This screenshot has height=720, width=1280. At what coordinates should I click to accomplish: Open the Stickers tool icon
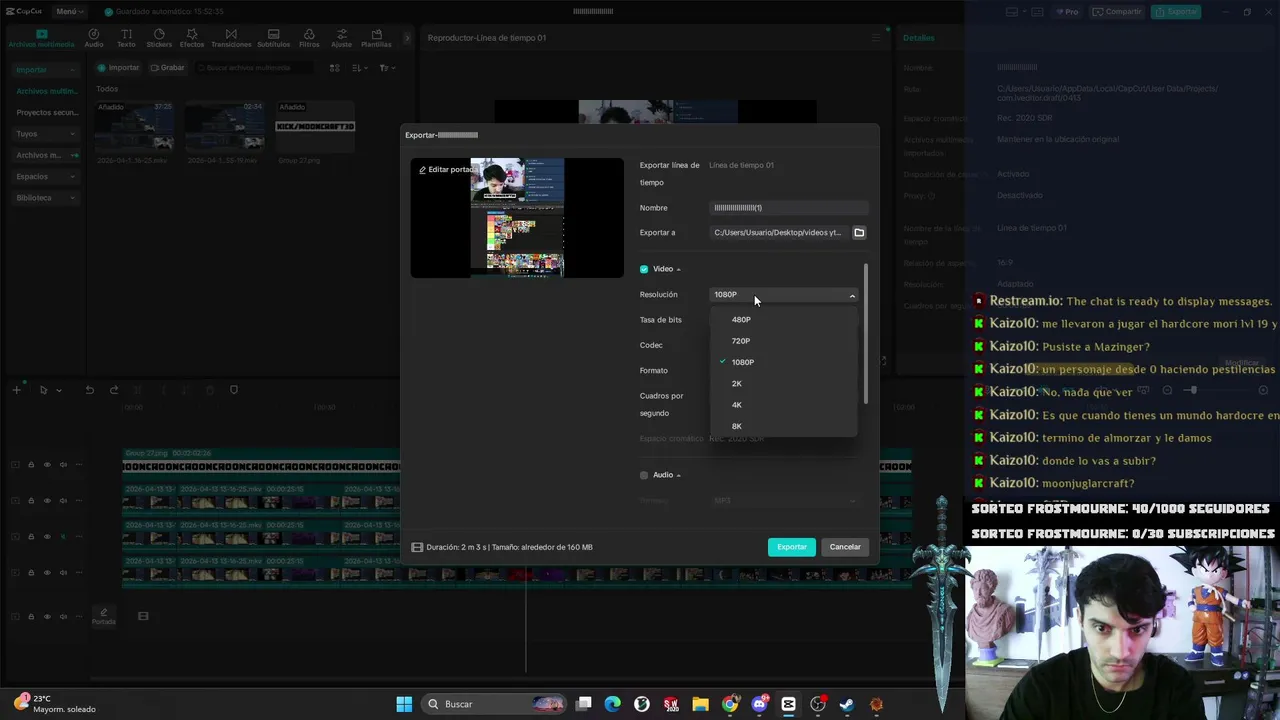tap(159, 38)
